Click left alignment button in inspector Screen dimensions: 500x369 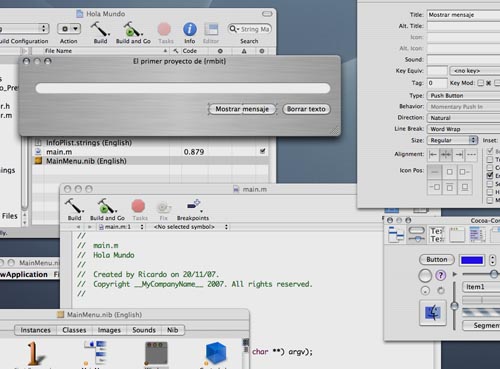pos(433,154)
